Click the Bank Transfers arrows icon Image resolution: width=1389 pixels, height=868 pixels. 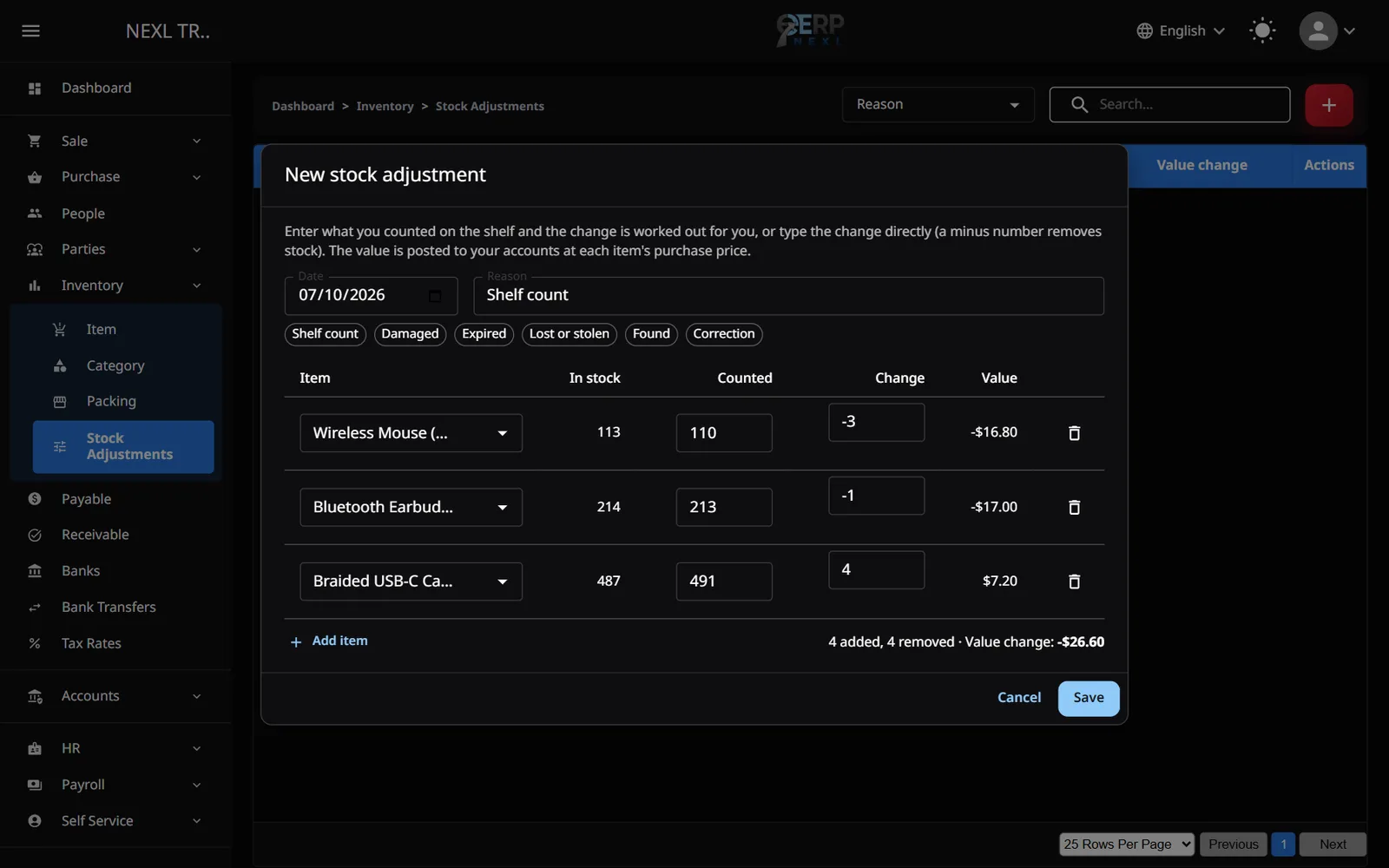click(35, 608)
